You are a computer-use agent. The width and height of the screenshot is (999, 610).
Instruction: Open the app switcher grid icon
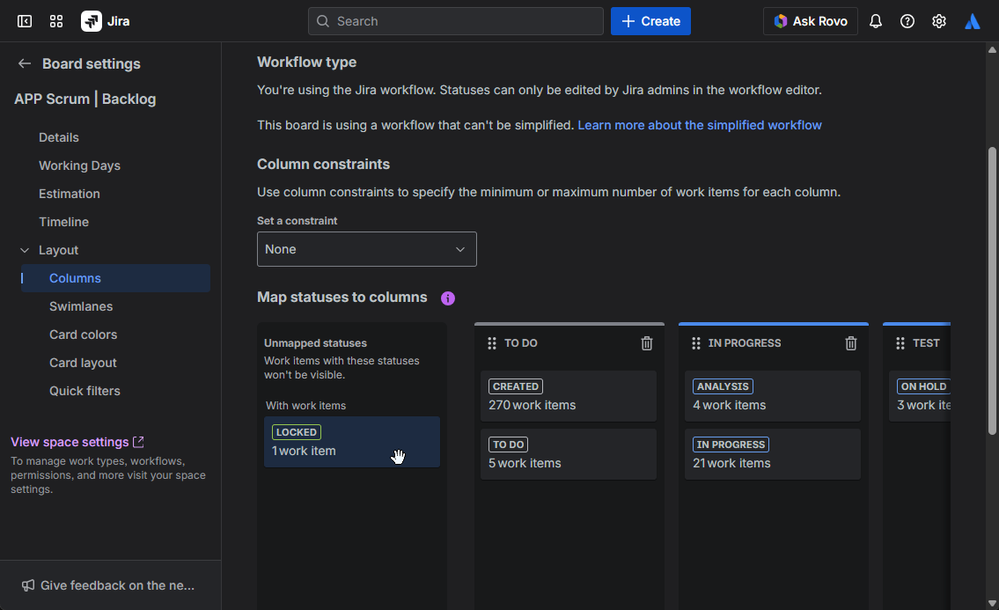56,22
